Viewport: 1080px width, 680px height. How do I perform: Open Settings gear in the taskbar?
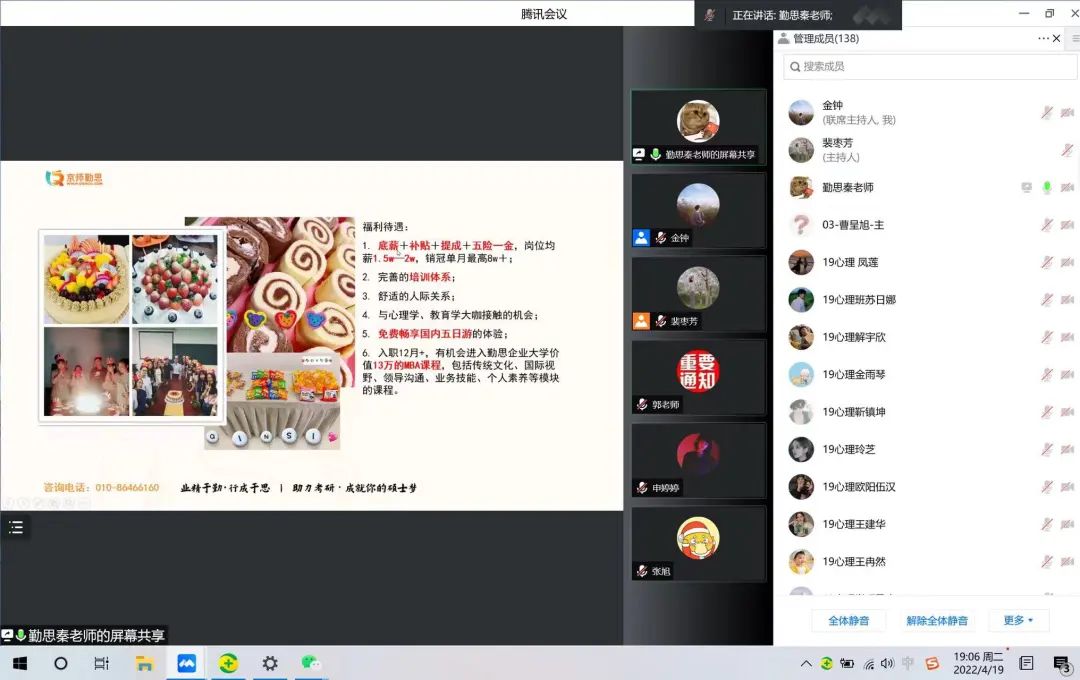click(x=269, y=663)
